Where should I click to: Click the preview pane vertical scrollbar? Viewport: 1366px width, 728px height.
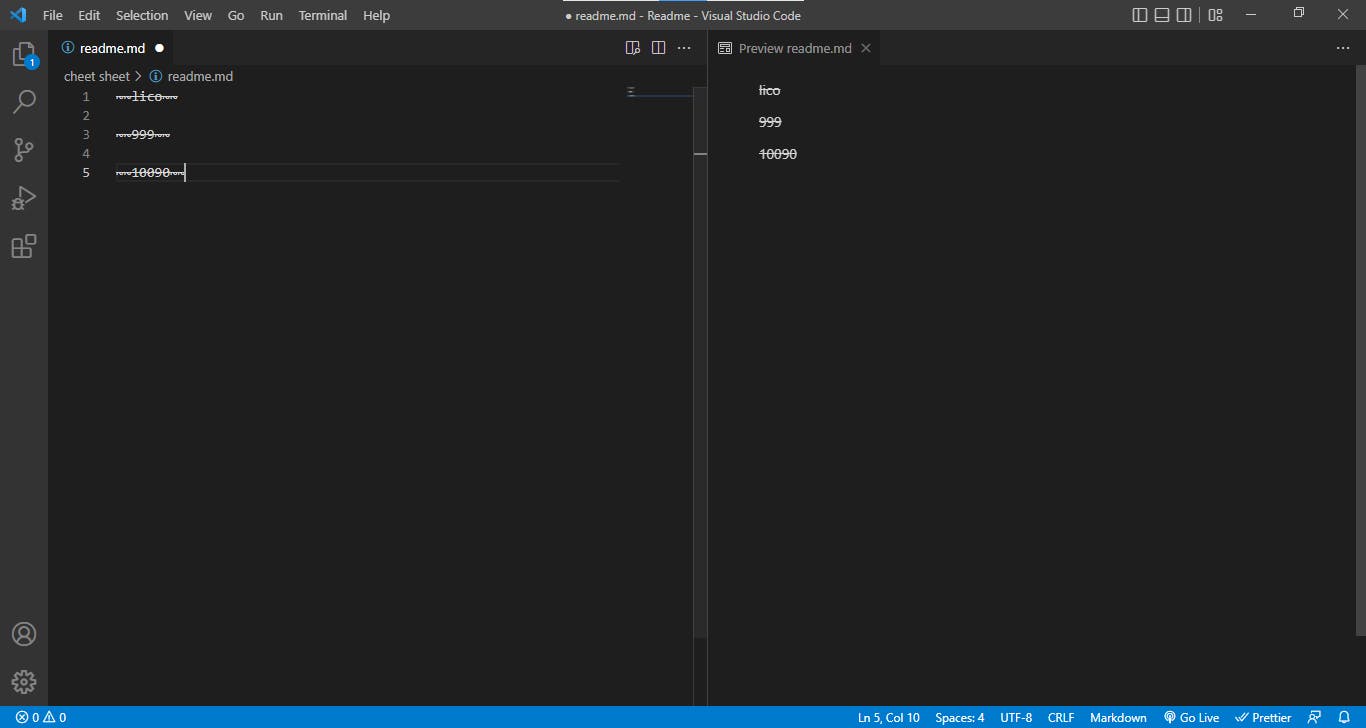click(1361, 350)
